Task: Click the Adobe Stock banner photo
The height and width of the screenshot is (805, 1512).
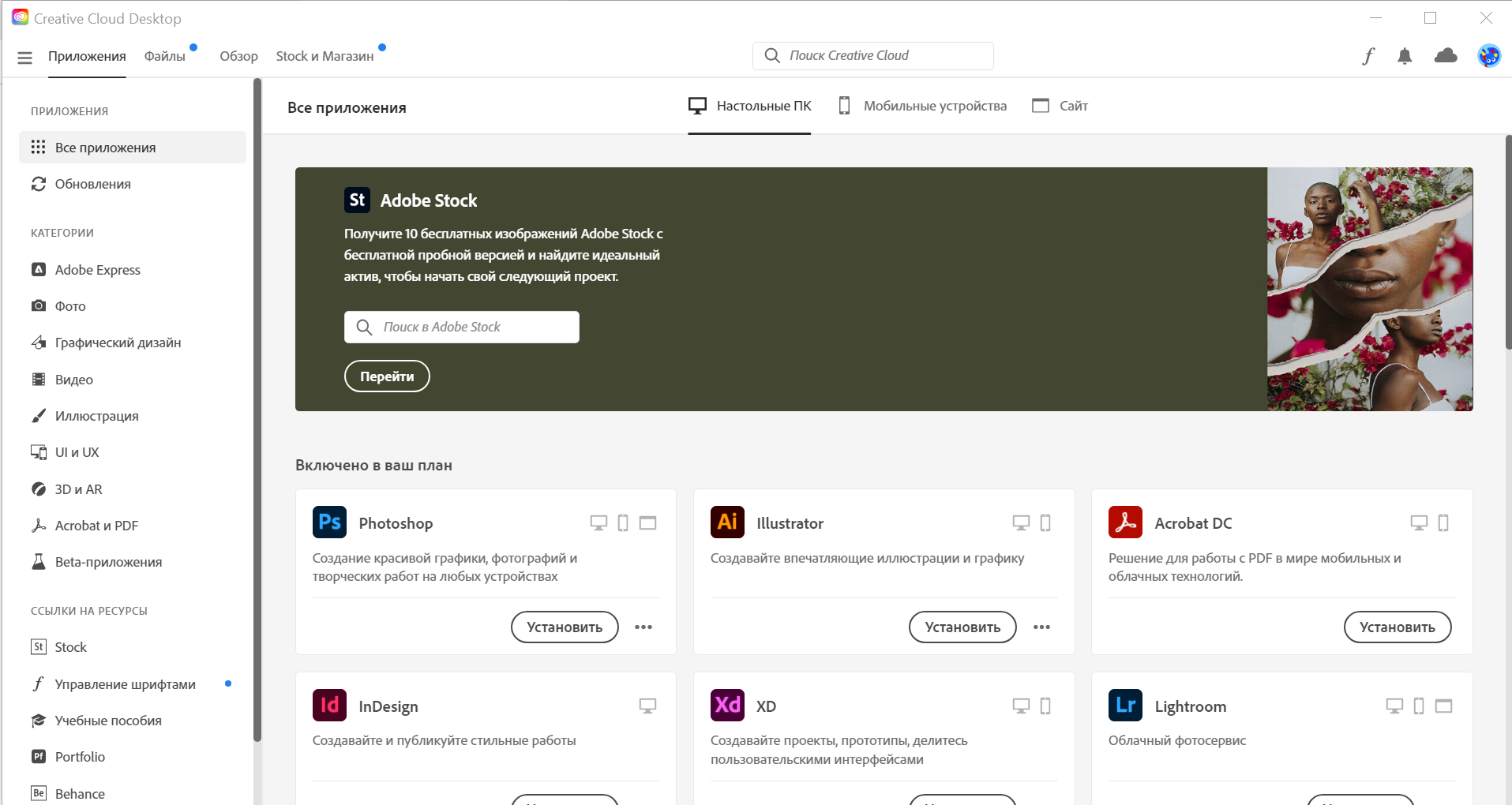Action: coord(1370,289)
